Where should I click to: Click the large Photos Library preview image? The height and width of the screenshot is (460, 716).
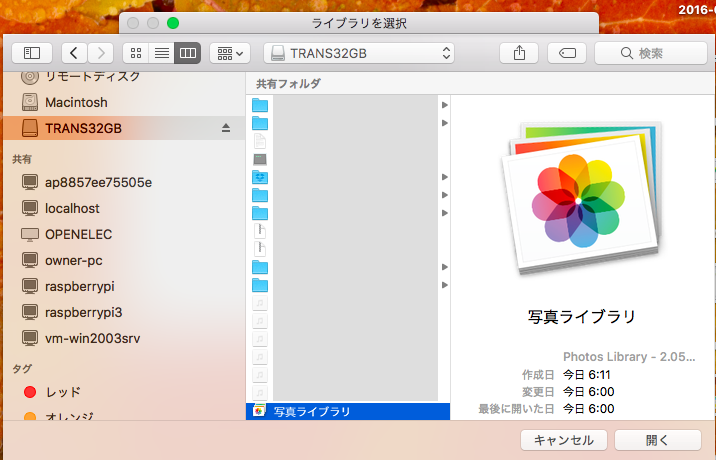582,198
